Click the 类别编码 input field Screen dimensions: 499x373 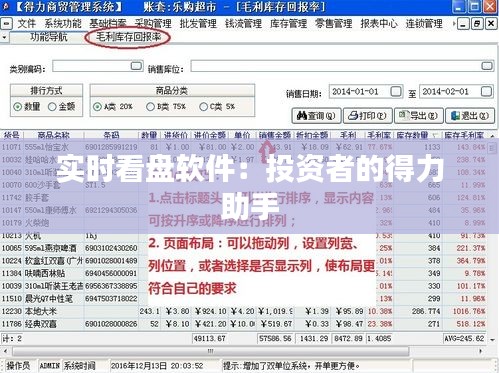92,66
